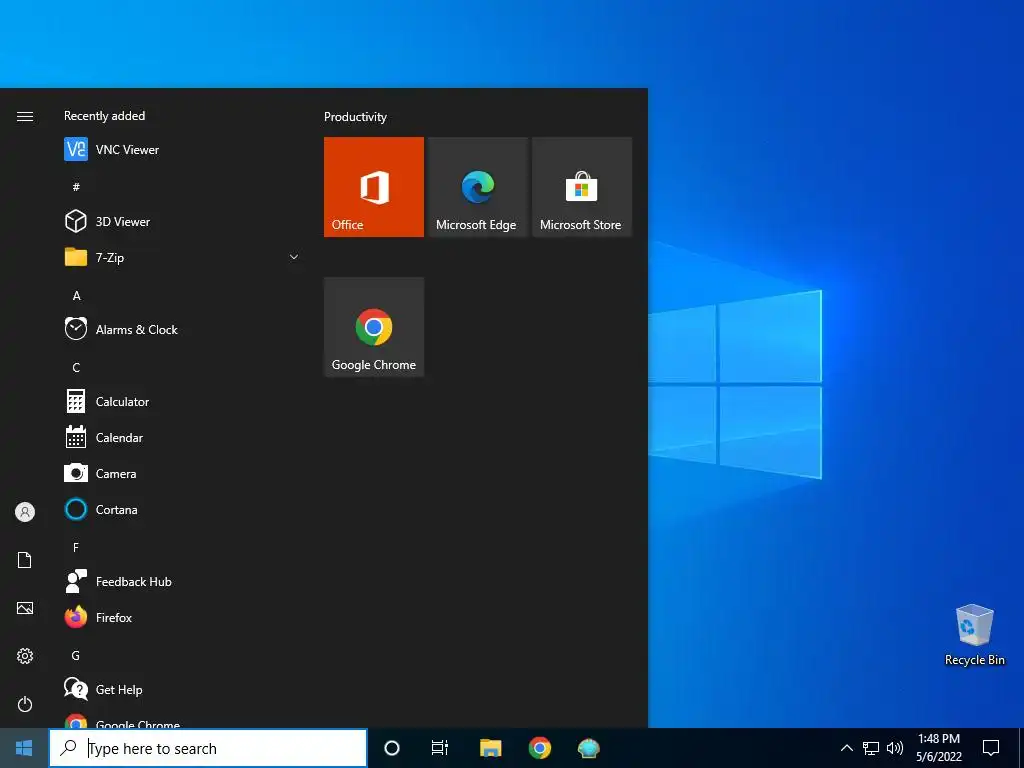This screenshot has width=1024, height=768.
Task: Click the 'Productivity' group heading
Action: tap(355, 117)
